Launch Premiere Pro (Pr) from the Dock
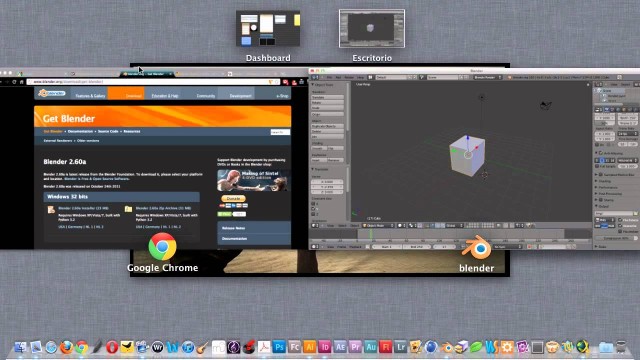 pos(355,347)
